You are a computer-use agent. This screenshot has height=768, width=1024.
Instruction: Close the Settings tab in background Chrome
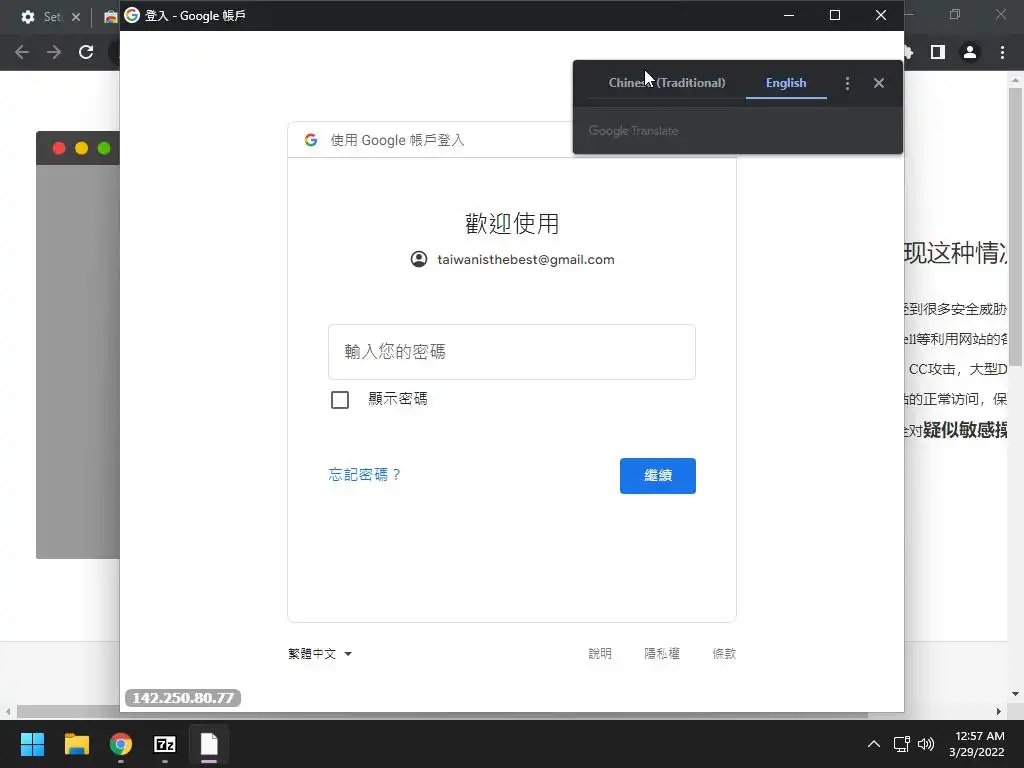(76, 17)
